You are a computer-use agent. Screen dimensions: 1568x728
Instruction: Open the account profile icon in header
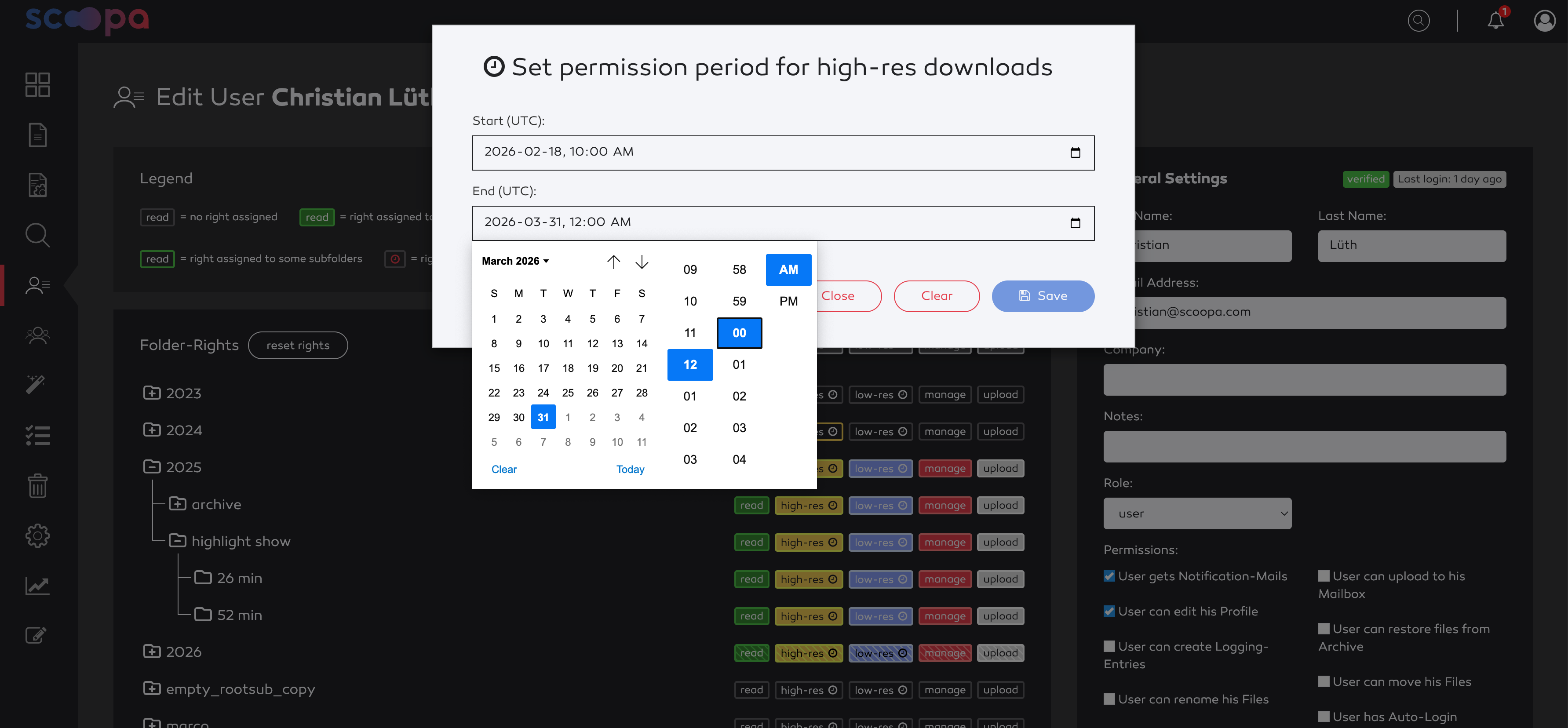[1544, 21]
